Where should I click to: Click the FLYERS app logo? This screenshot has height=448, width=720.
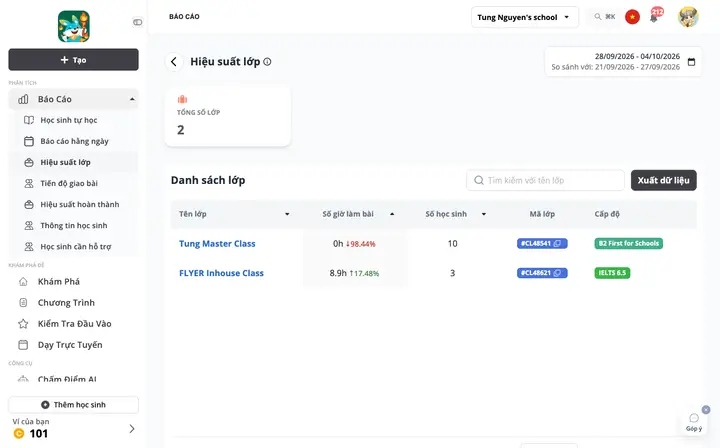(x=73, y=26)
